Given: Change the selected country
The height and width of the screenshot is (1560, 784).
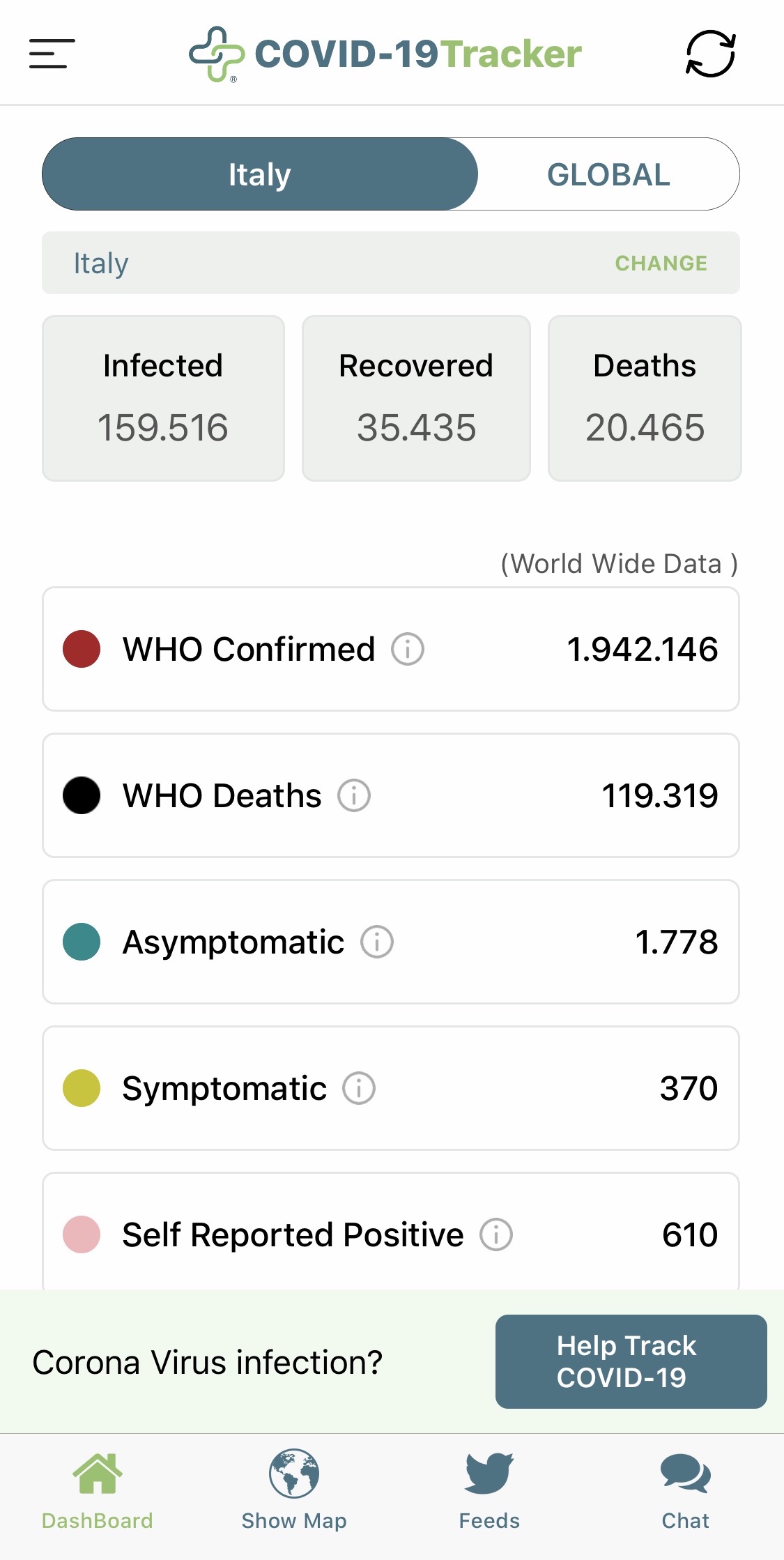Looking at the screenshot, I should [661, 263].
